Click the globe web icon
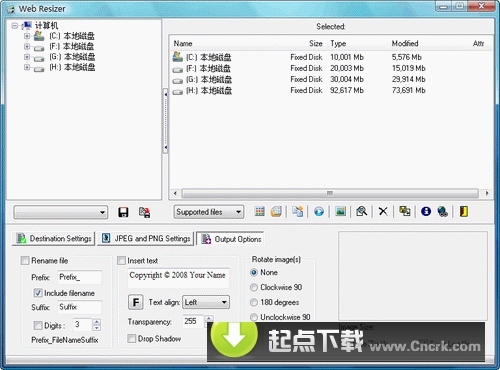This screenshot has width=500, height=370. 443,211
